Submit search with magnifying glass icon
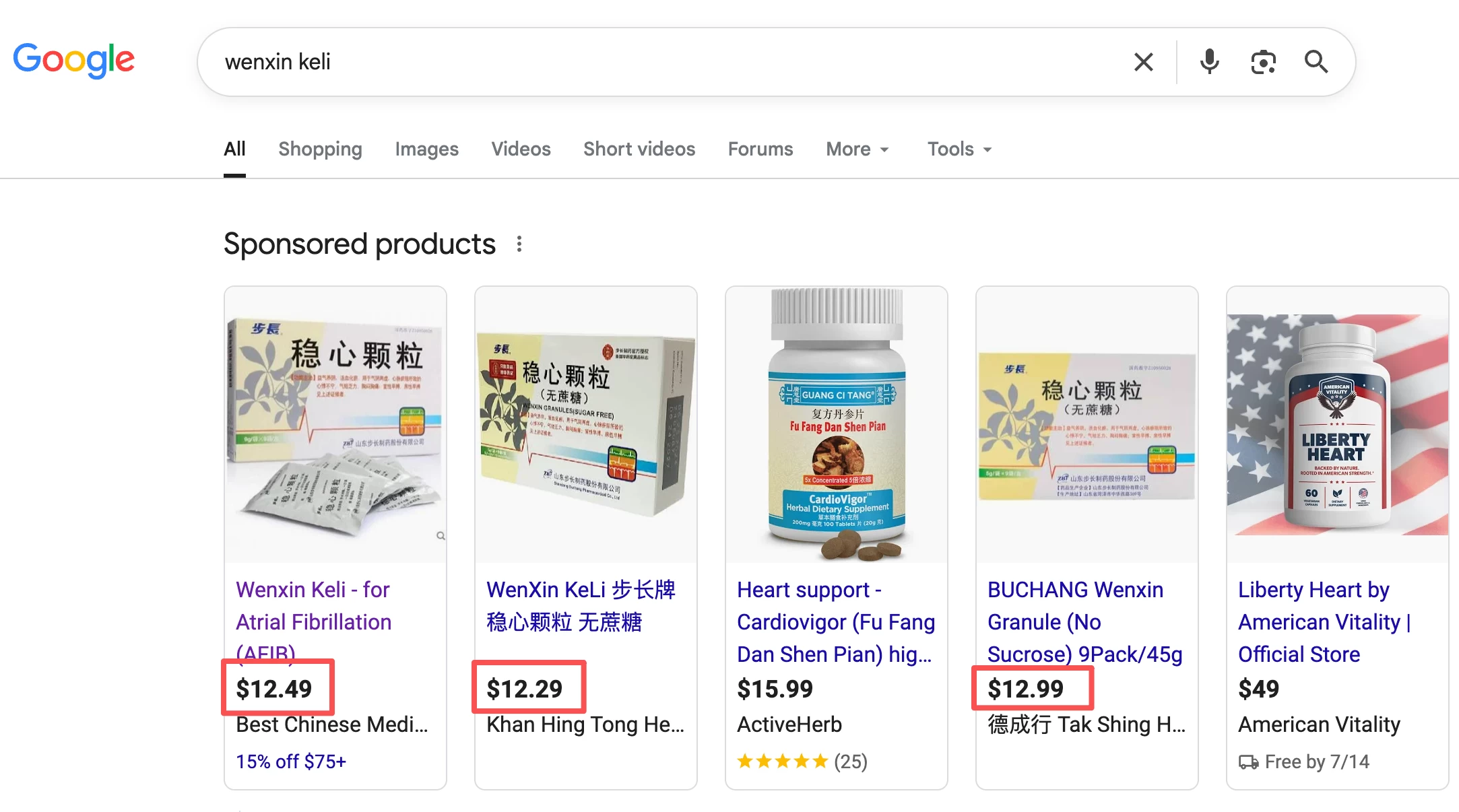Image resolution: width=1459 pixels, height=812 pixels. [x=1316, y=62]
